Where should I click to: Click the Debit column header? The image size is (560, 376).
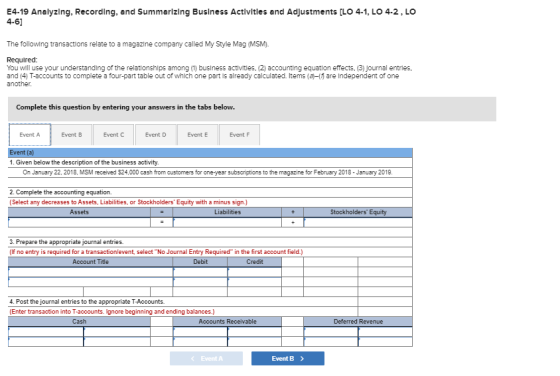coord(200,262)
